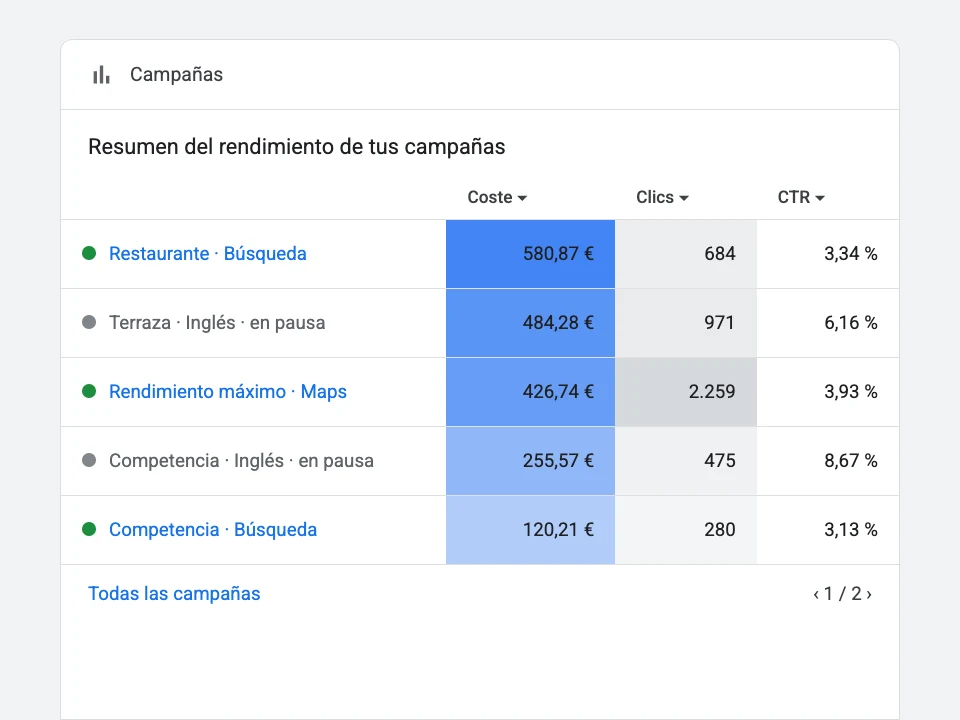Click the 280 clicks cell
Screen dimensions: 960x720
pyautogui.click(x=686, y=530)
